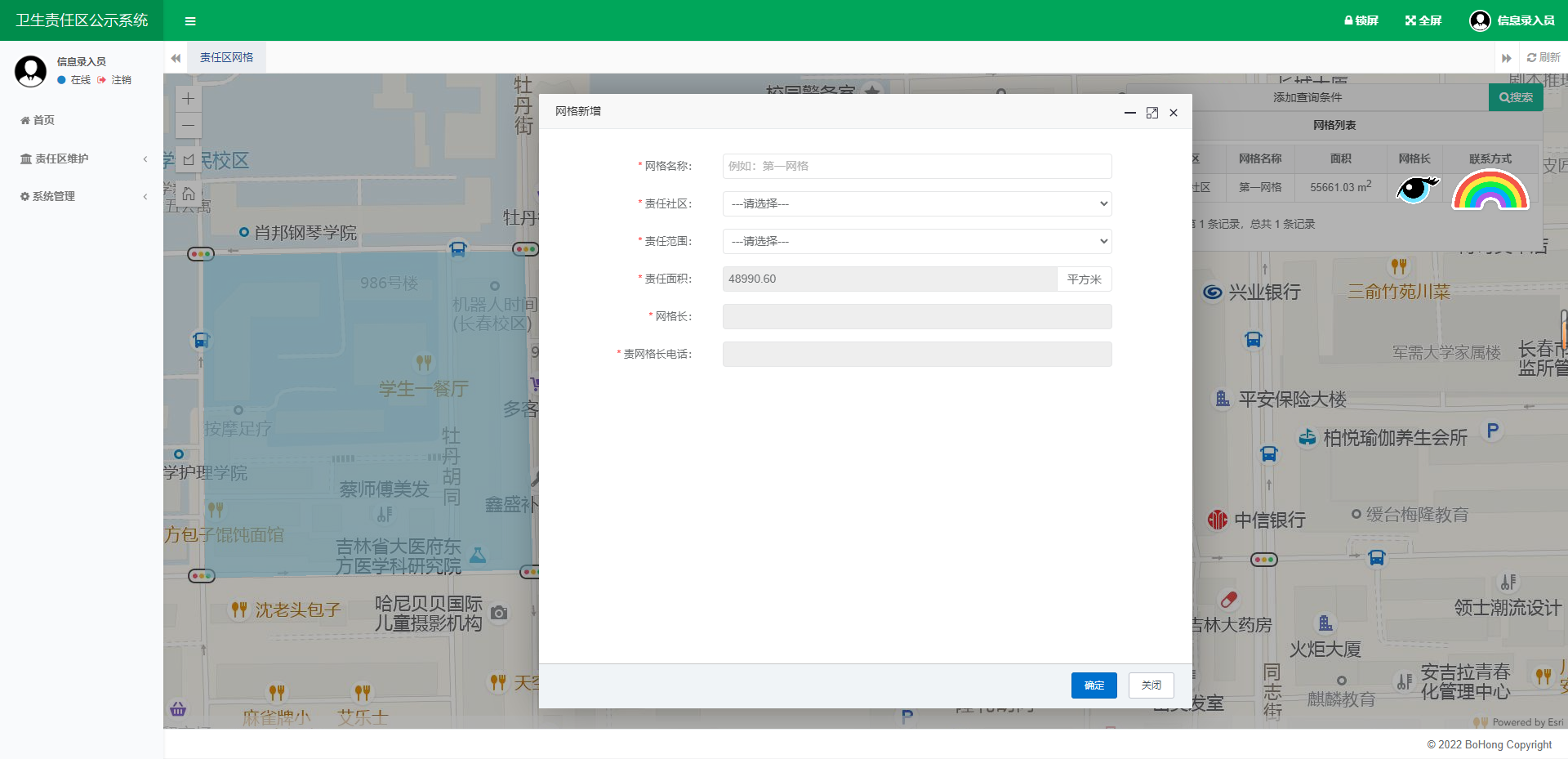The image size is (1568, 759).
Task: Click the 兴业银行 map marker icon
Action: click(x=1213, y=292)
